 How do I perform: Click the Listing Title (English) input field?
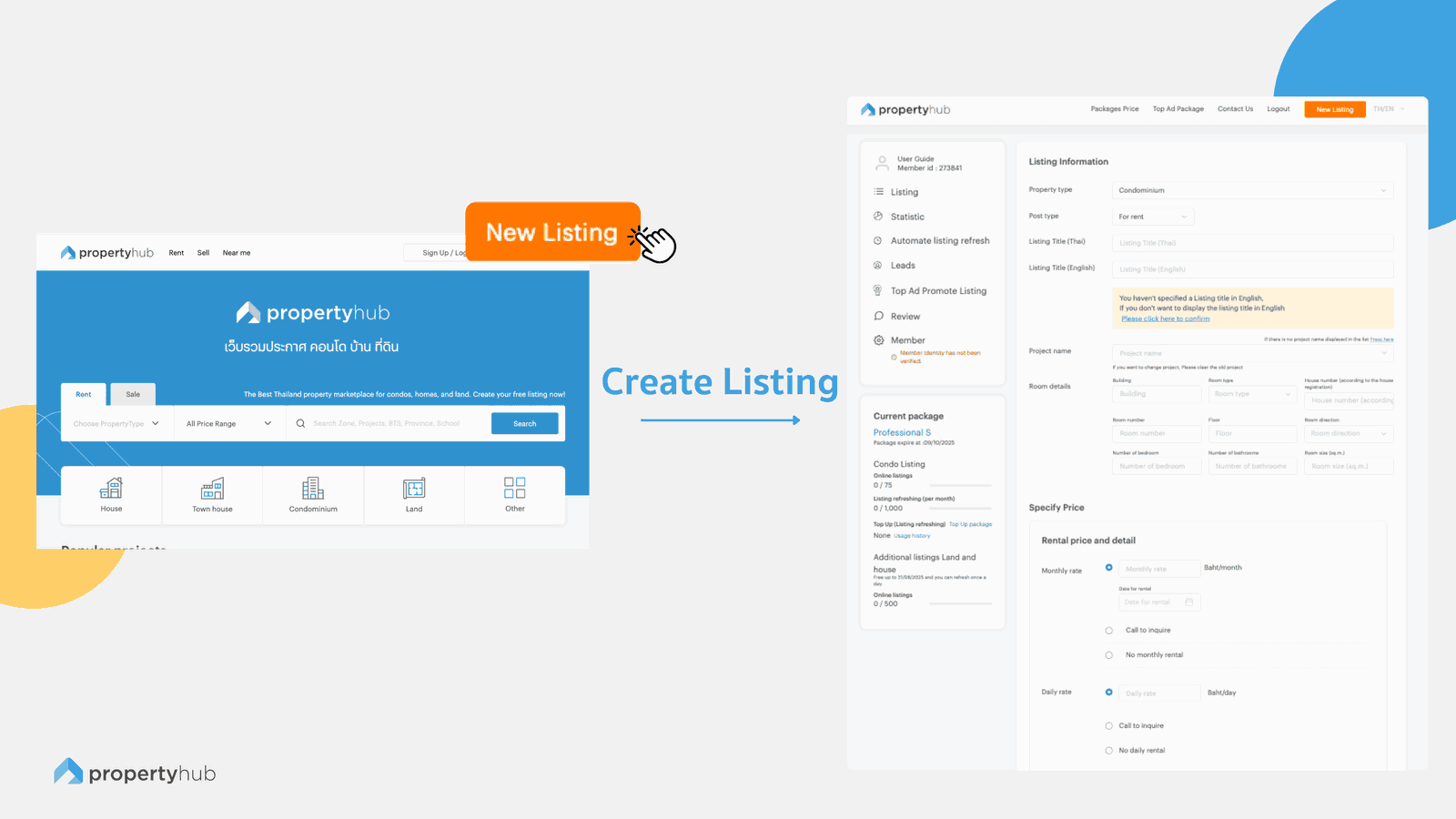1252,269
